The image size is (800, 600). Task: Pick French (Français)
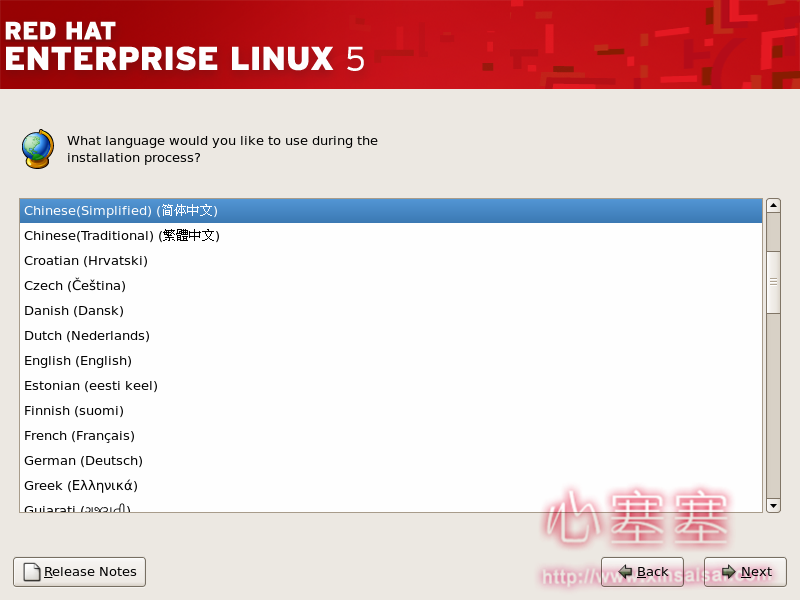[x=391, y=436]
